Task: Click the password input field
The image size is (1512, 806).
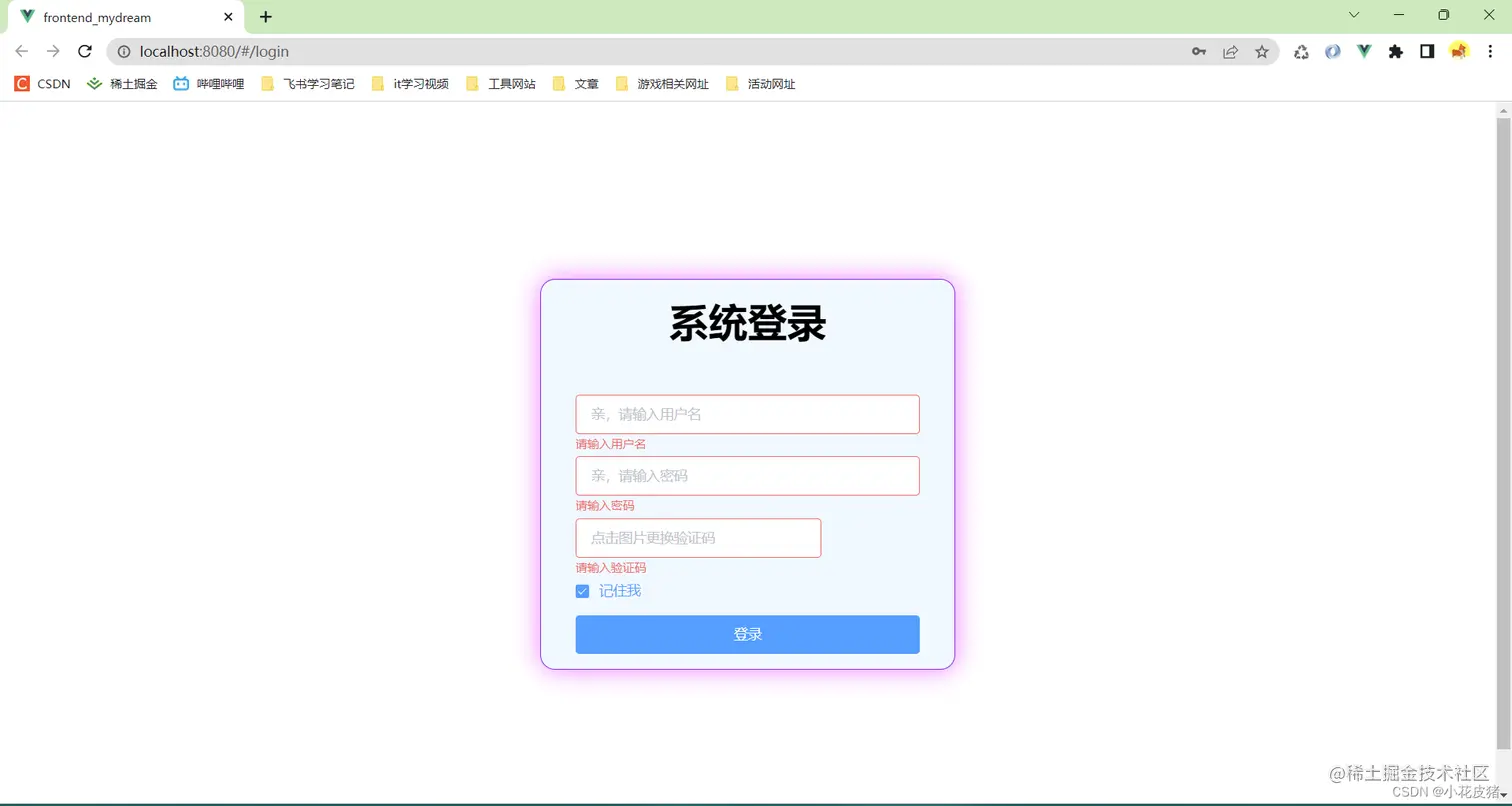Action: pos(747,476)
